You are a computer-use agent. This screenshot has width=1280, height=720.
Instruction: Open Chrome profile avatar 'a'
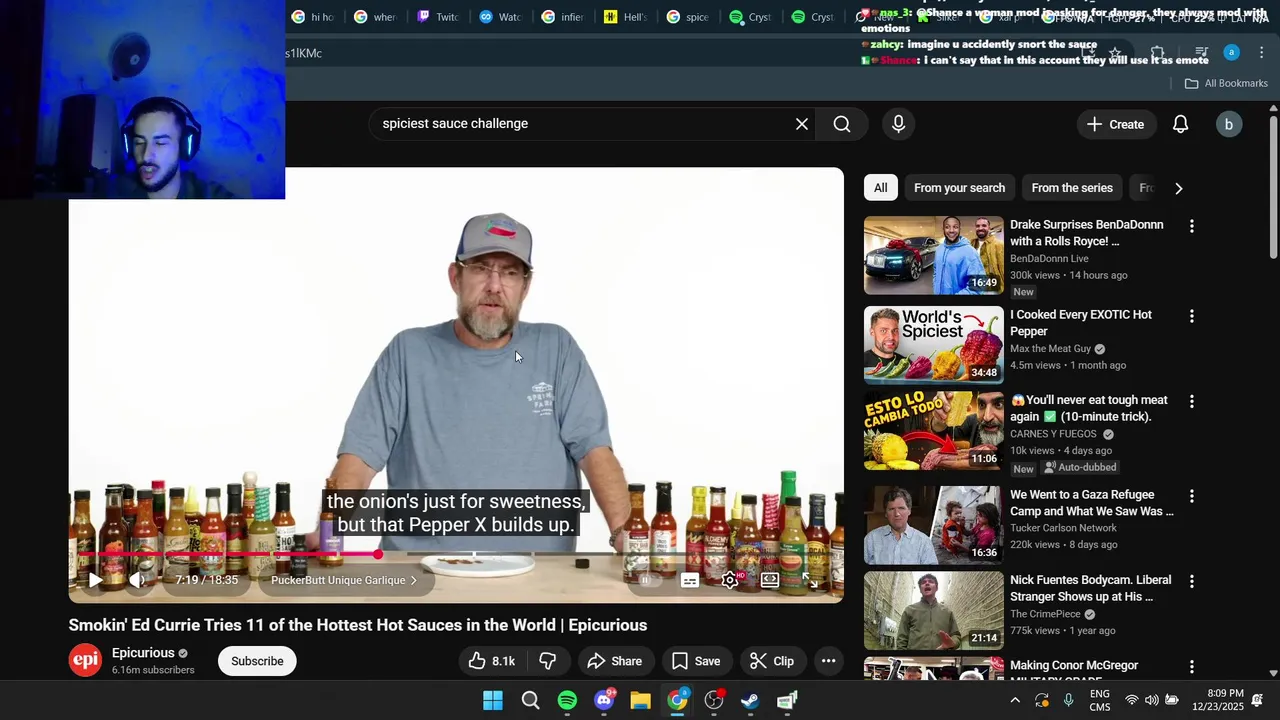point(1232,53)
